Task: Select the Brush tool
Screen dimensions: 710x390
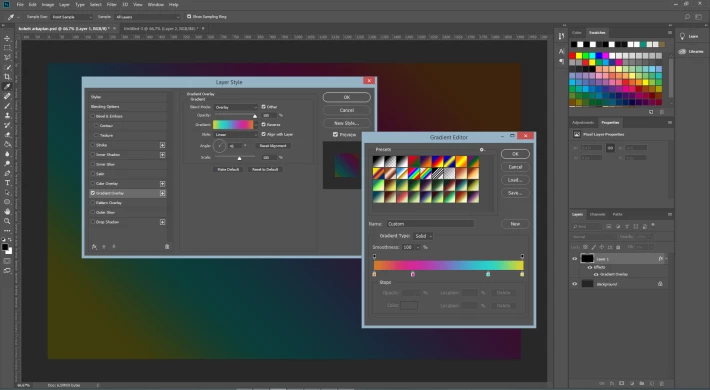Action: tap(7, 106)
